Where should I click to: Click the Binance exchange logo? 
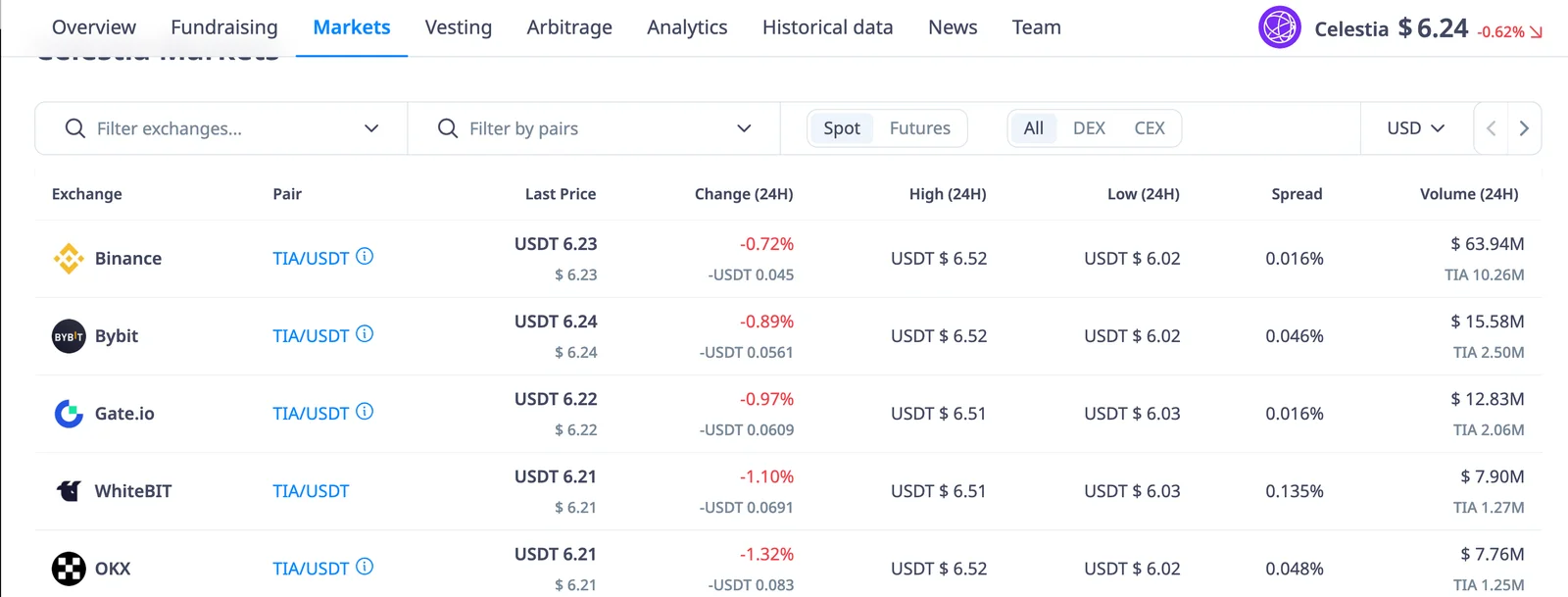click(69, 259)
